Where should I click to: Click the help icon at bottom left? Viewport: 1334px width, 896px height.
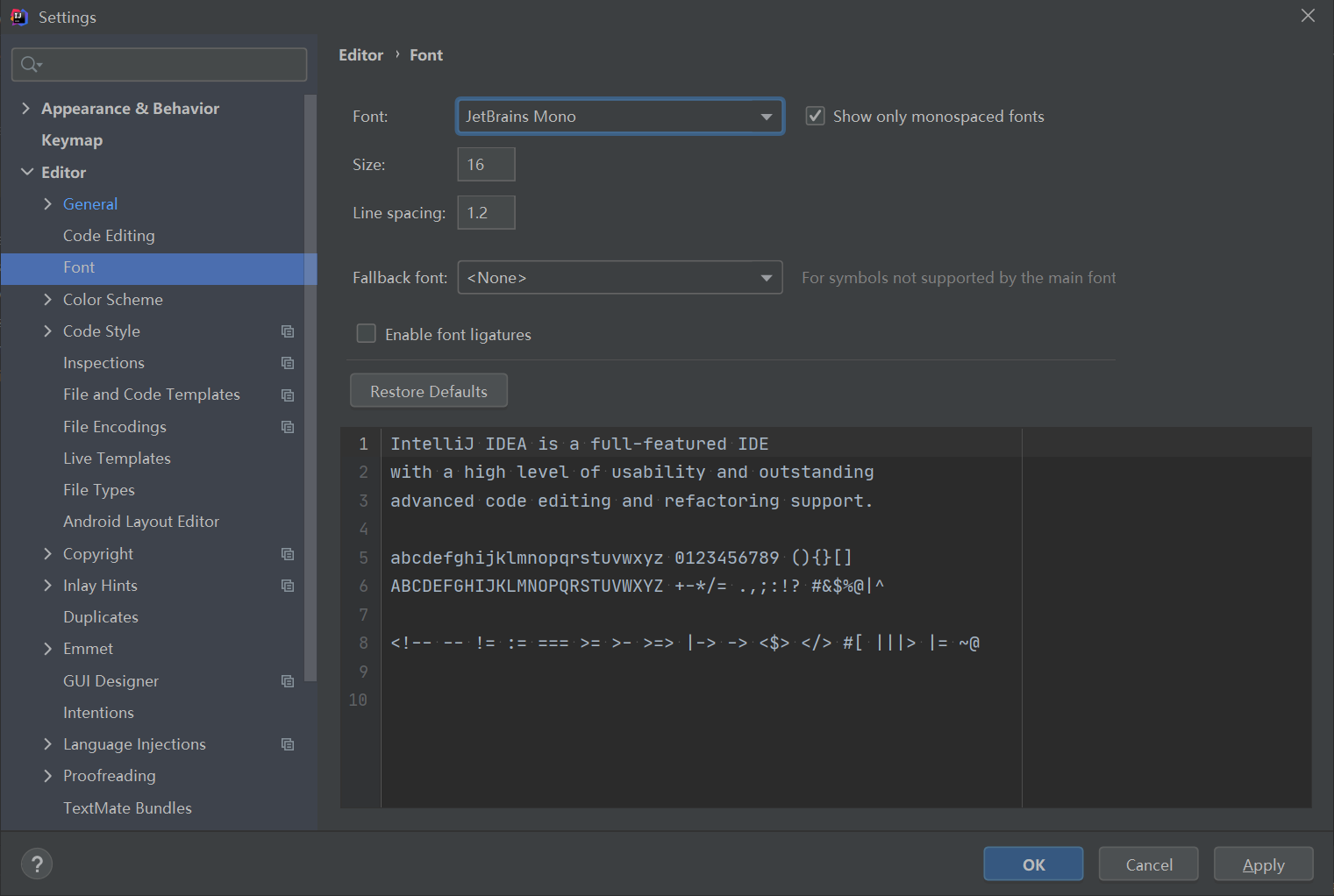tap(37, 864)
